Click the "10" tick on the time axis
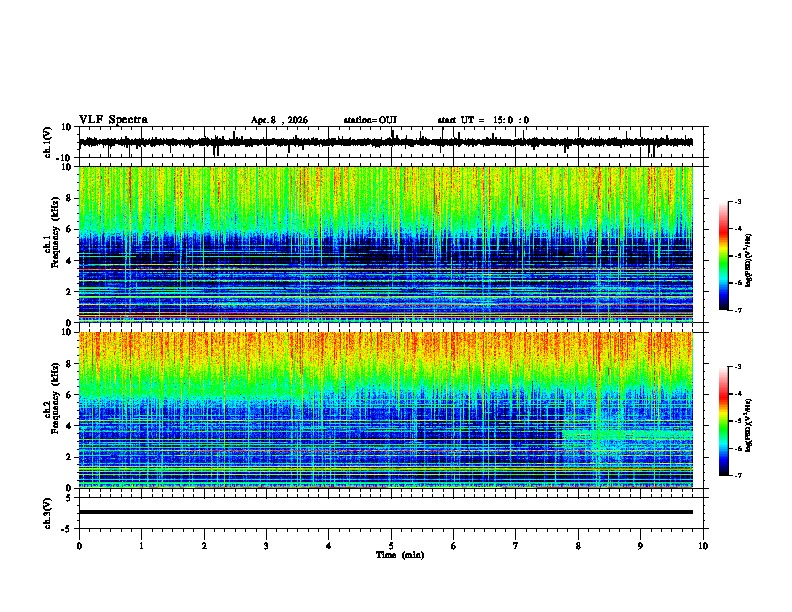The width and height of the screenshot is (792, 612). (x=703, y=546)
